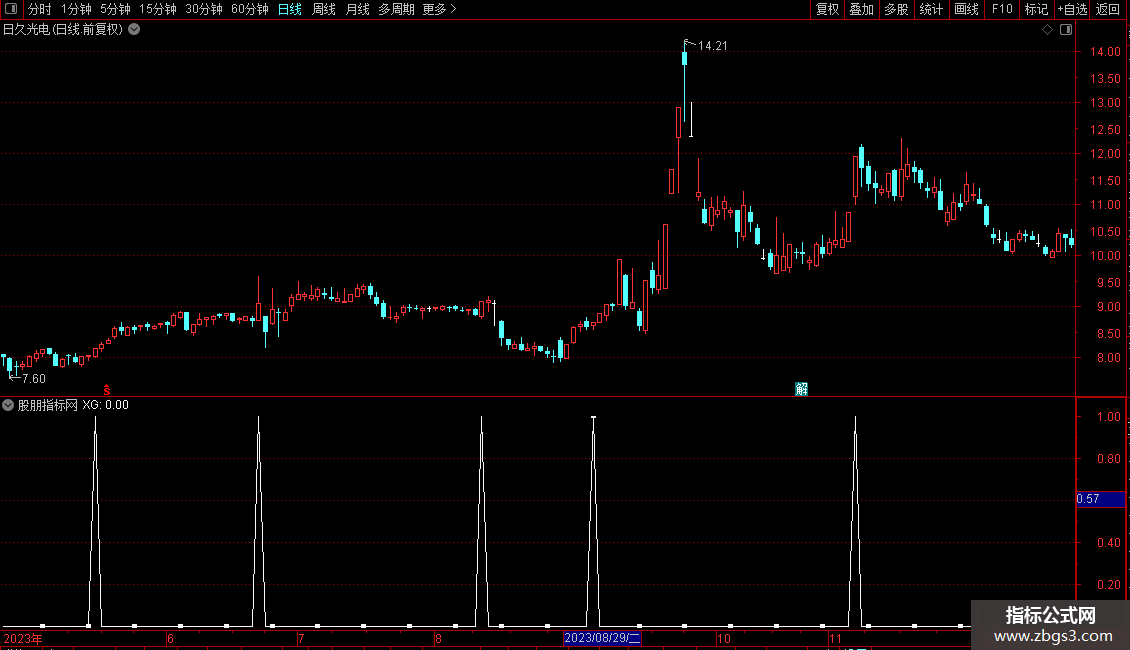This screenshot has width=1130, height=650.
Task: Click the highlighted 2023/08/29 date label
Action: [x=602, y=638]
